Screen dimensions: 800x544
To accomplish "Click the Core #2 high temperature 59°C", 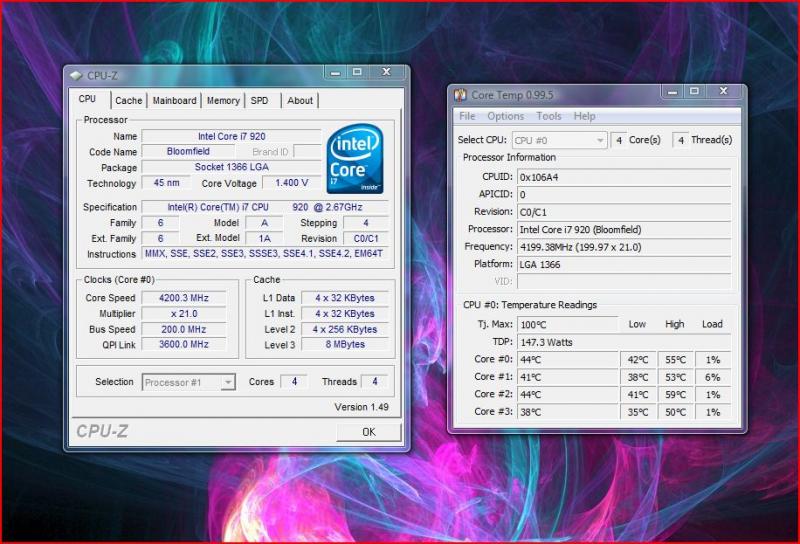I will tap(675, 394).
